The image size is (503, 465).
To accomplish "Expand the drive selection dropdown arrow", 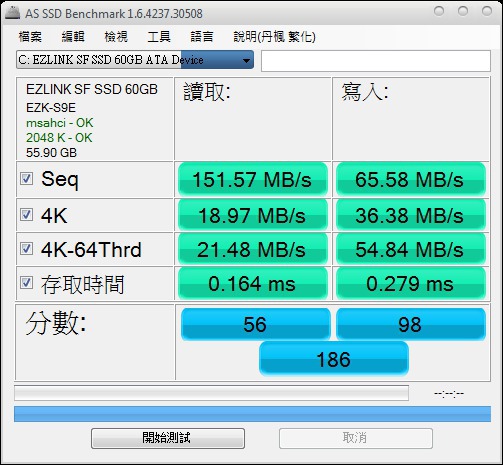I will point(246,60).
